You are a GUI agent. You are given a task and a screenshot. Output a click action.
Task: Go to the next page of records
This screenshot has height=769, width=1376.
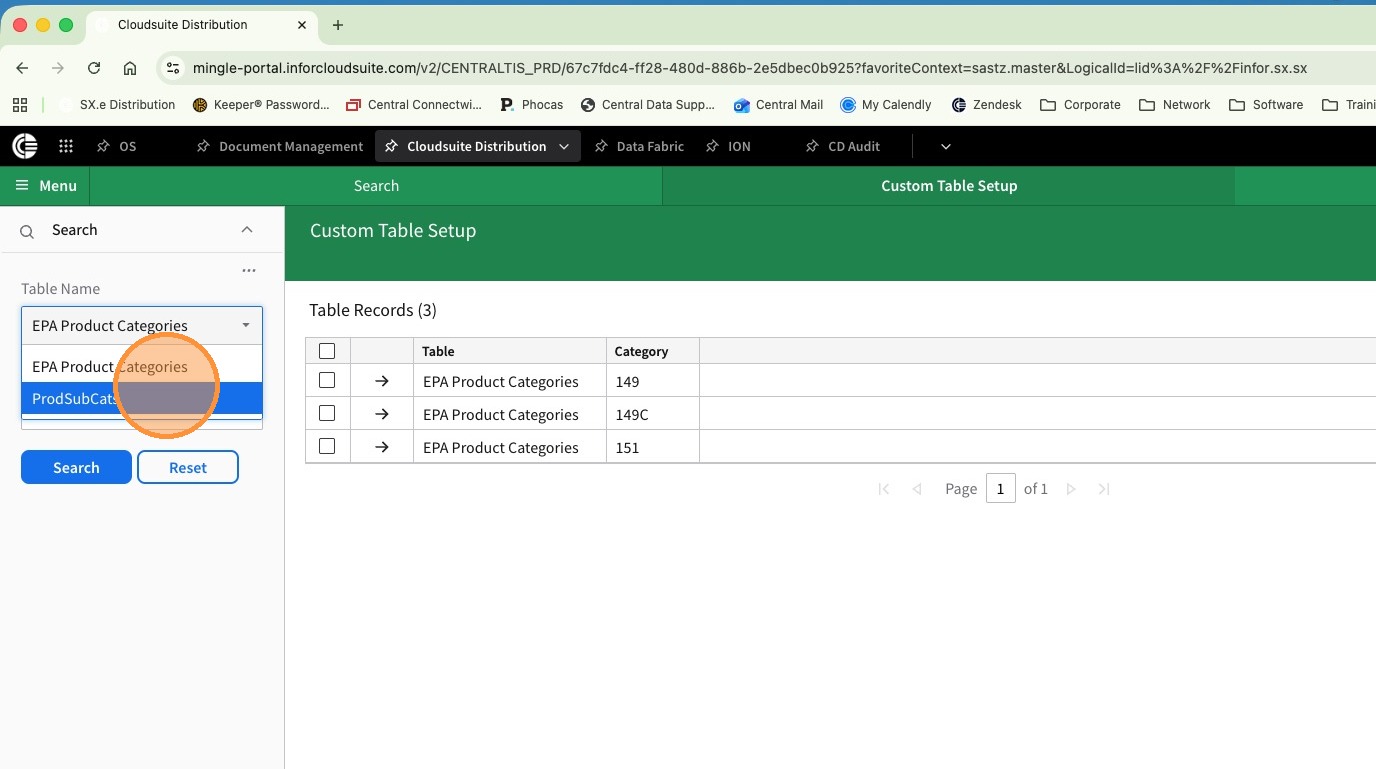click(1071, 489)
